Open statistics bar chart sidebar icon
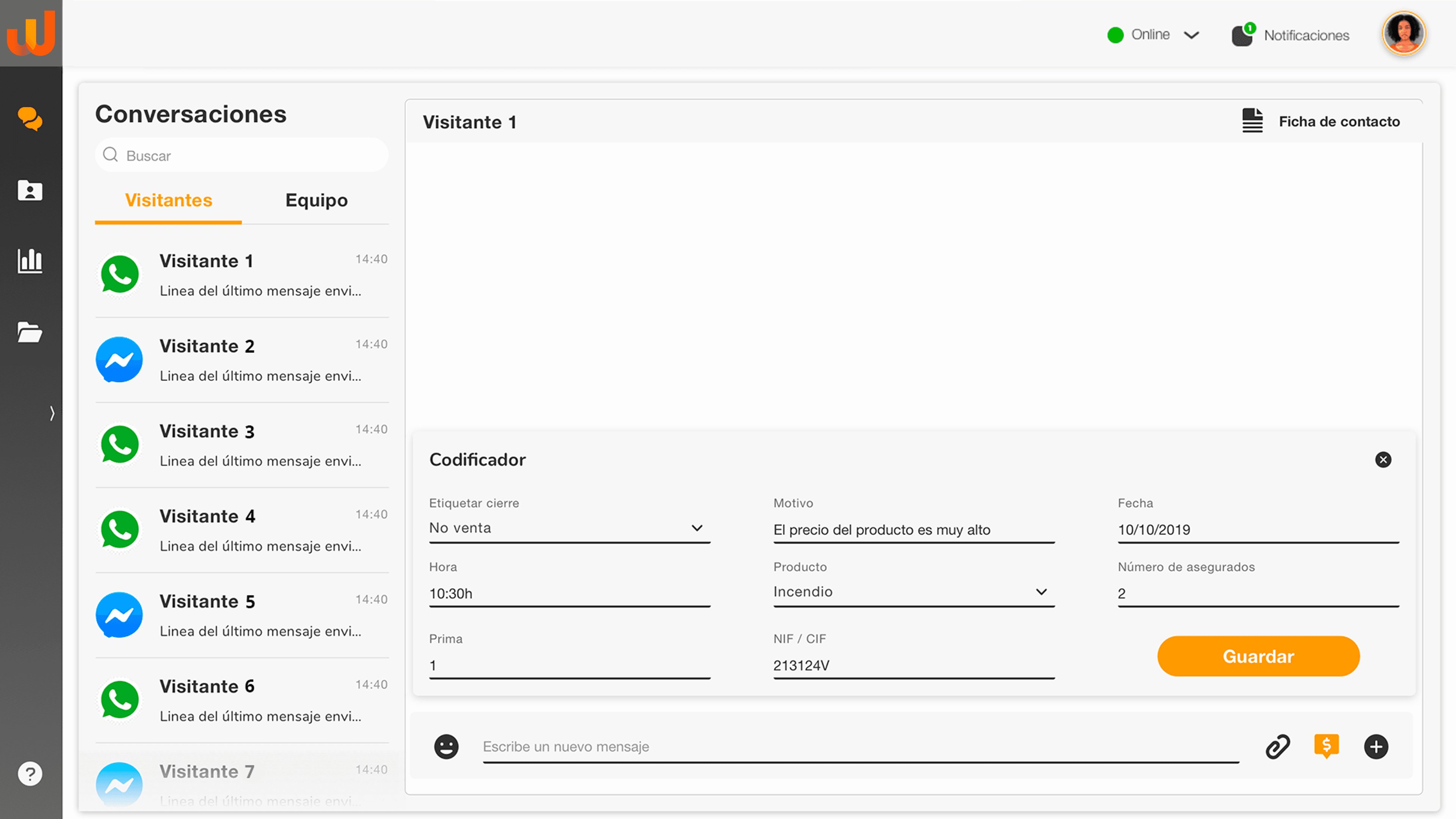This screenshot has height=819, width=1456. pyautogui.click(x=30, y=260)
